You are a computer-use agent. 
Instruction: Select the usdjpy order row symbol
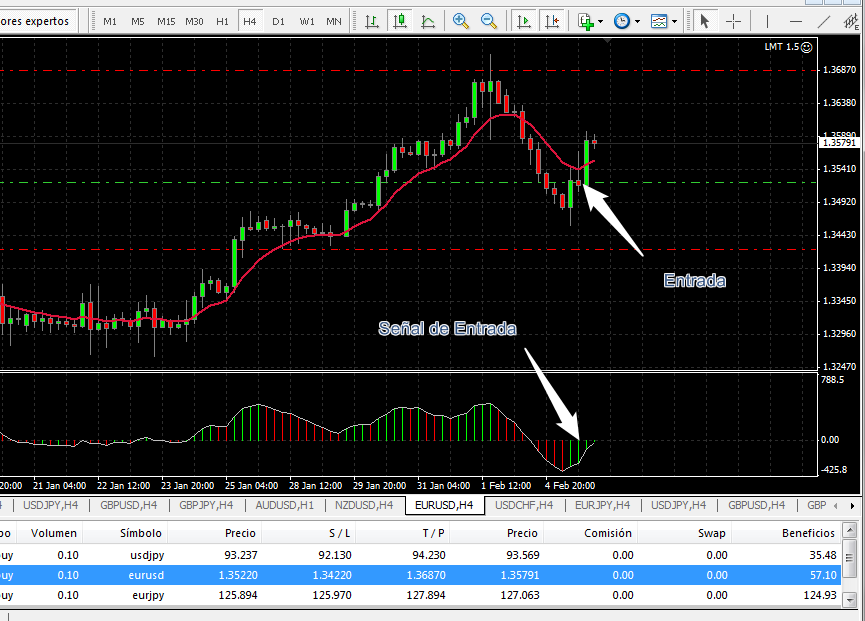147,555
